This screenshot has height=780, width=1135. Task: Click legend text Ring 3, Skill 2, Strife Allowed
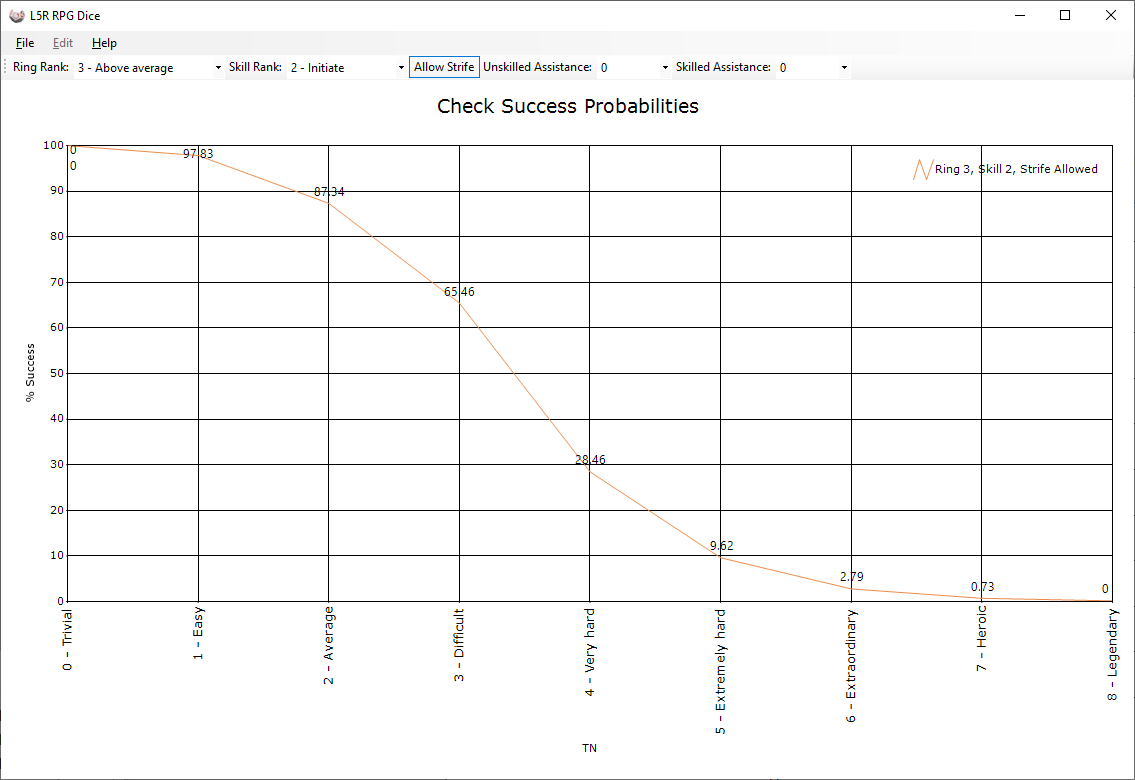1015,170
